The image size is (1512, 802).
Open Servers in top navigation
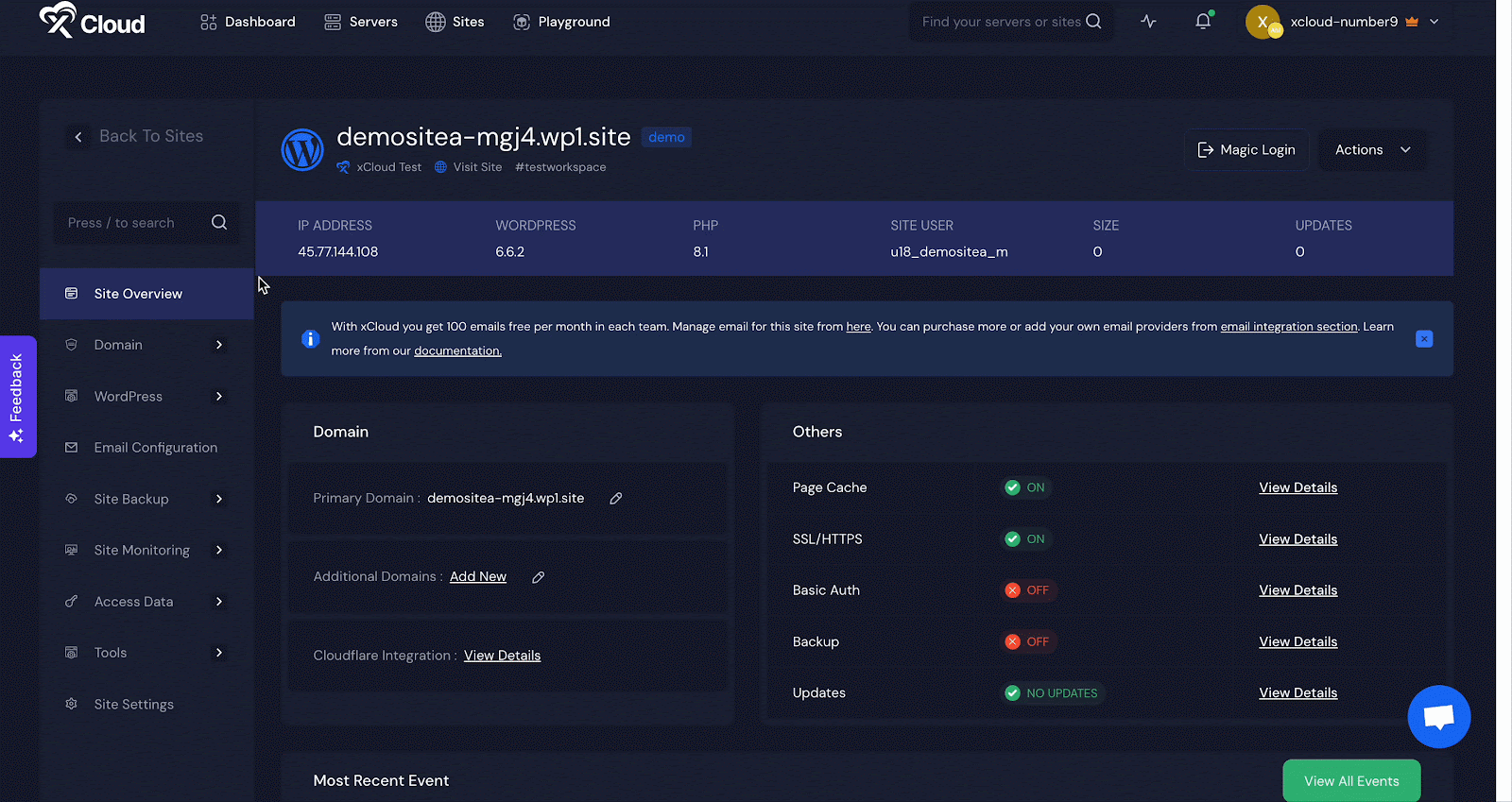tap(361, 22)
